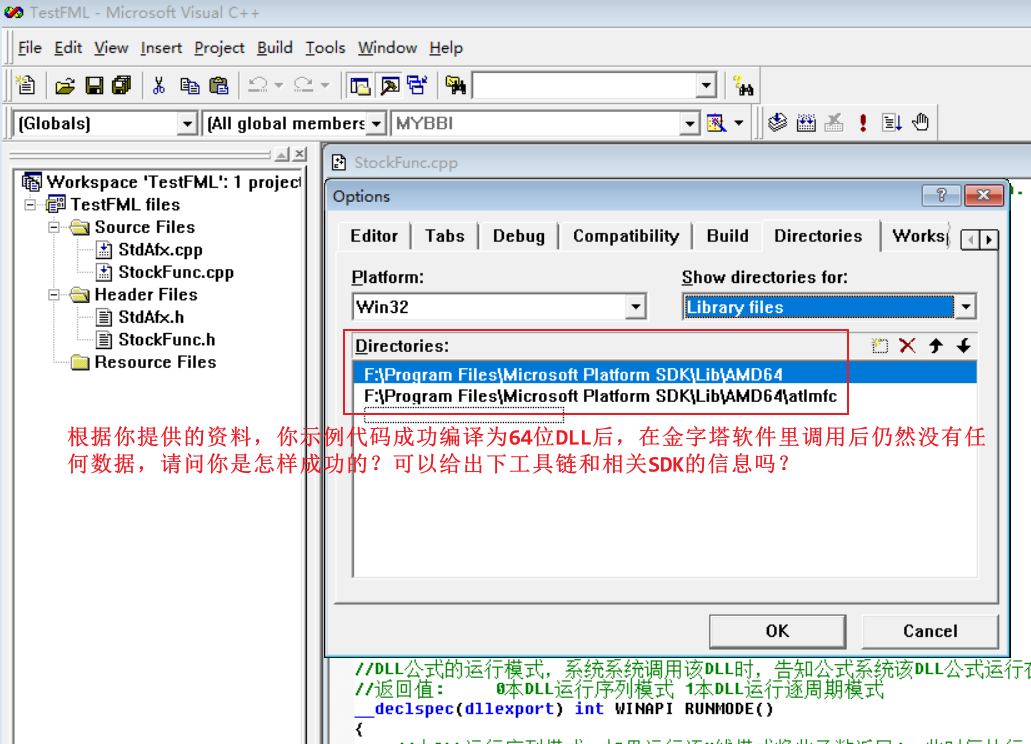The height and width of the screenshot is (744, 1031).
Task: Click the Build toolbar icon
Action: pyautogui.click(x=805, y=123)
